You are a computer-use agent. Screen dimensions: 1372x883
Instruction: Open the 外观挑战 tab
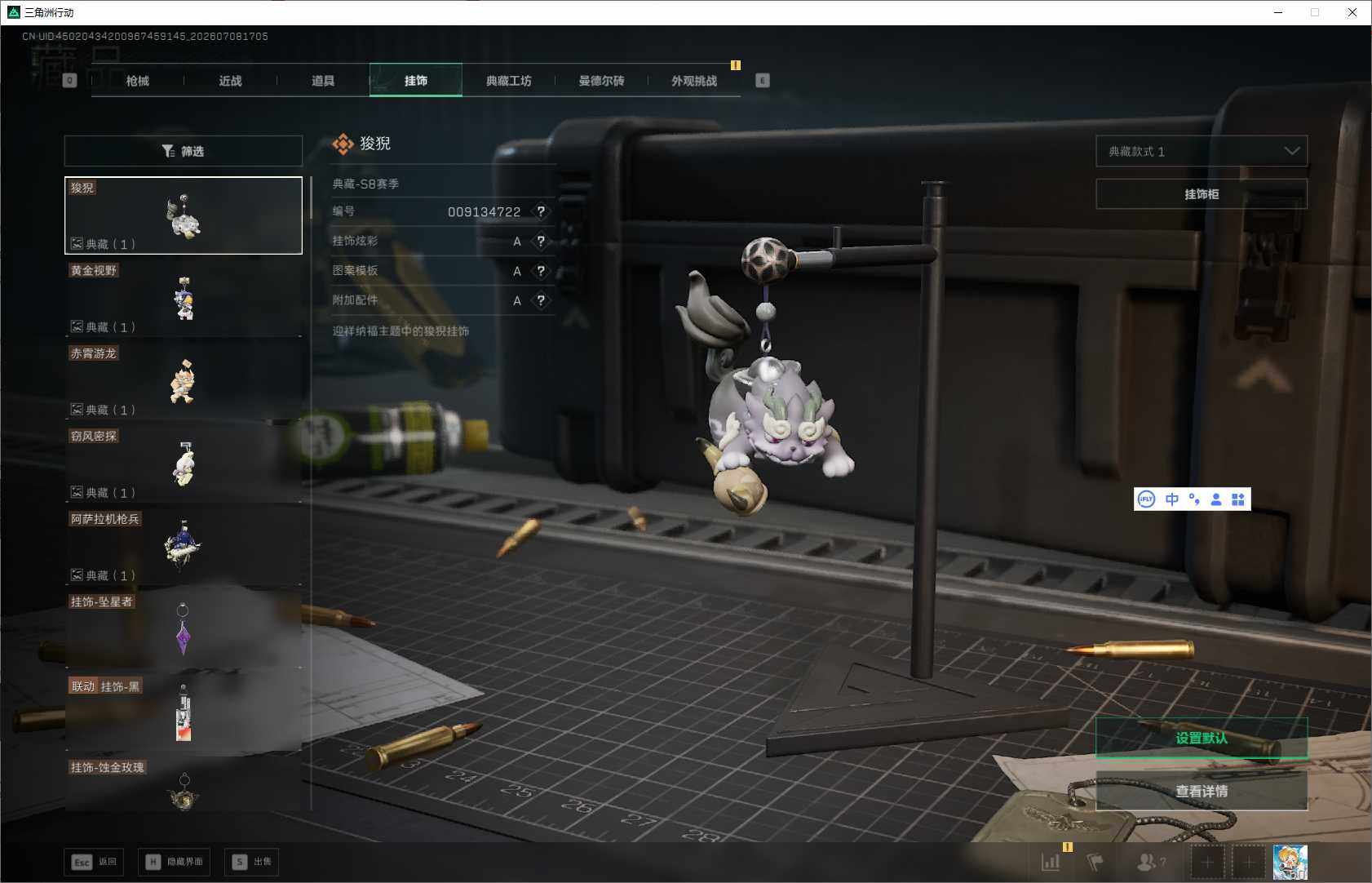(694, 81)
